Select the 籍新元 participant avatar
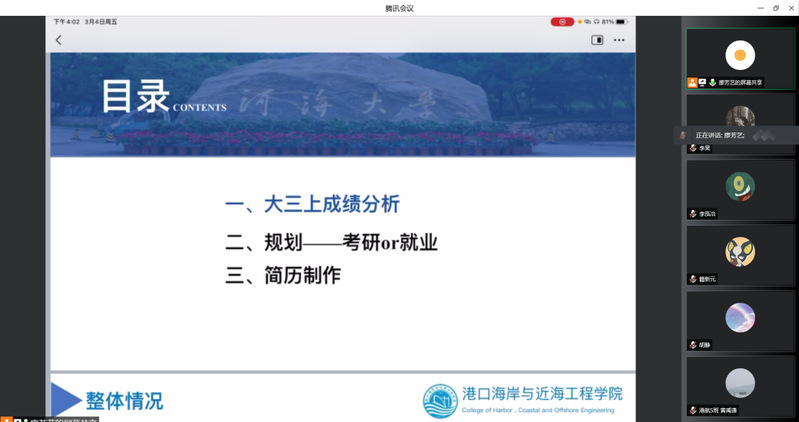This screenshot has height=422, width=799. pyautogui.click(x=740, y=251)
